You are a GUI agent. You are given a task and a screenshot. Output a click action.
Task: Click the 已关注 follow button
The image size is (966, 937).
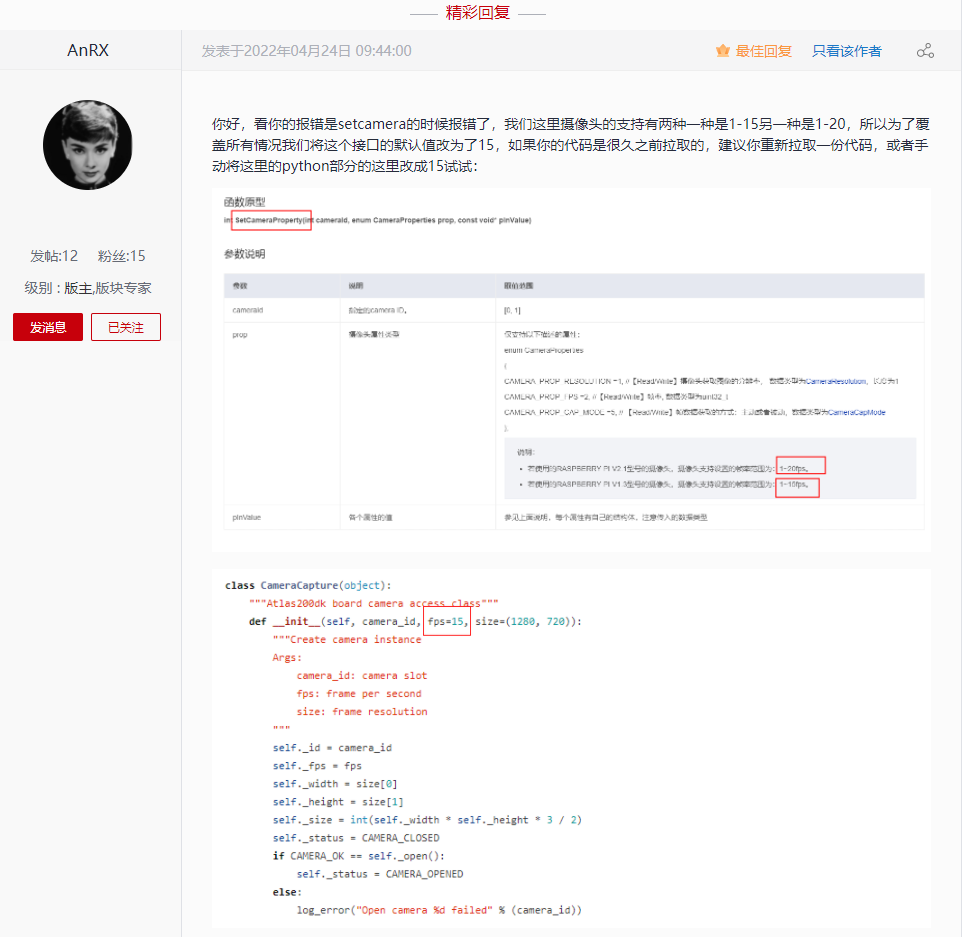pyautogui.click(x=126, y=327)
